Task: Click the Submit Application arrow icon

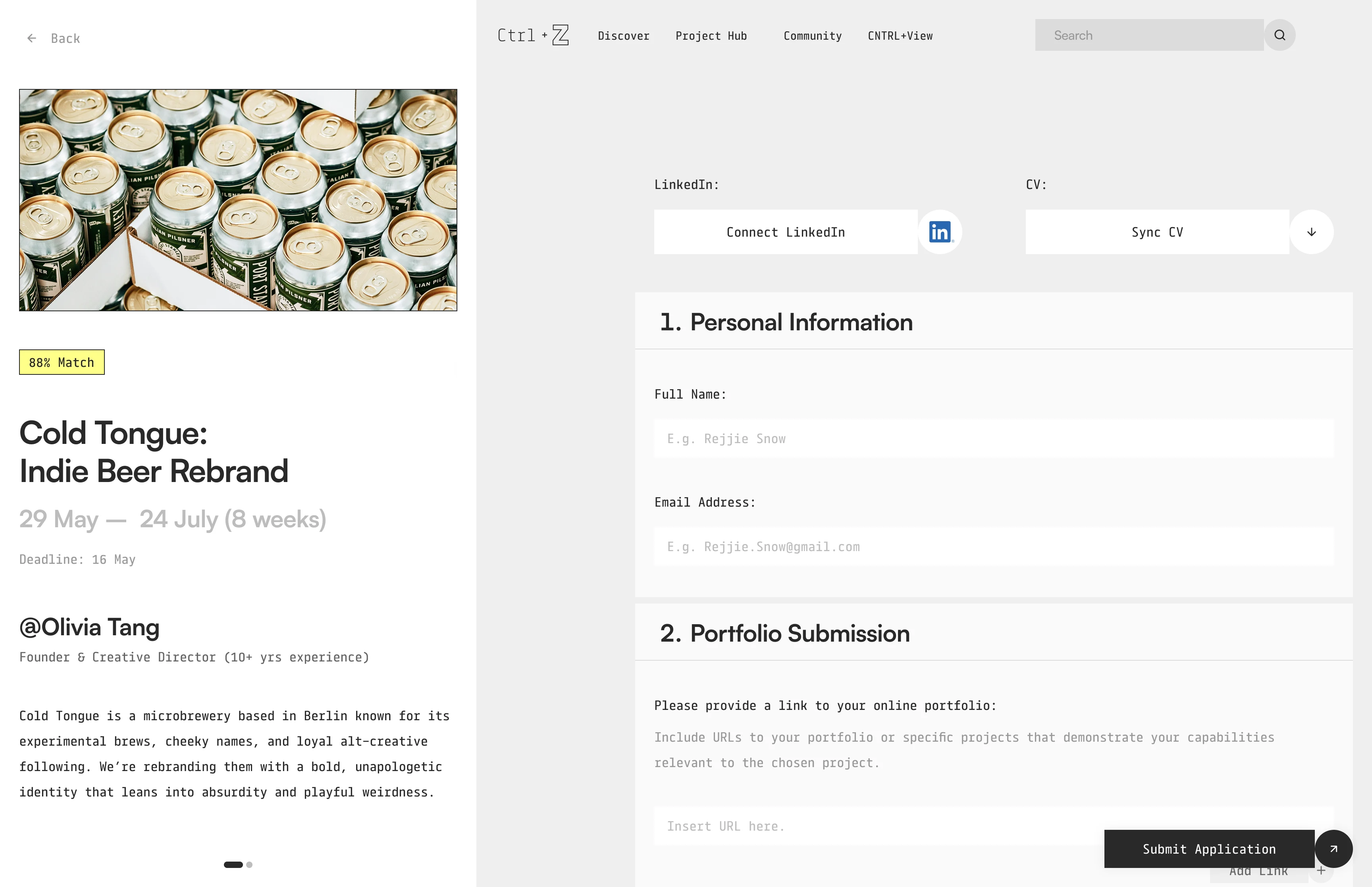Action: coord(1333,848)
